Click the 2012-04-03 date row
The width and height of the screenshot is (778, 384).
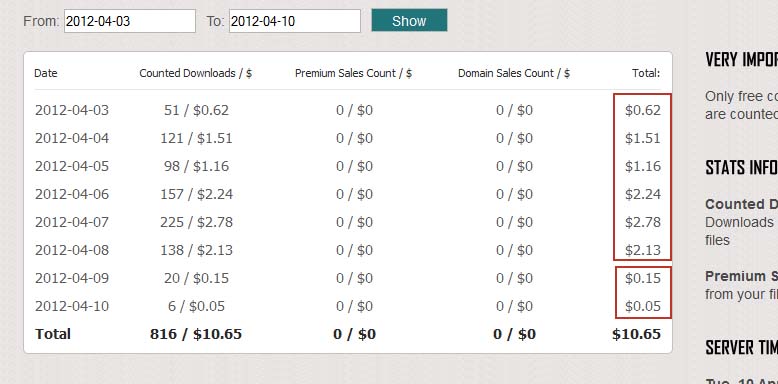[x=347, y=110]
